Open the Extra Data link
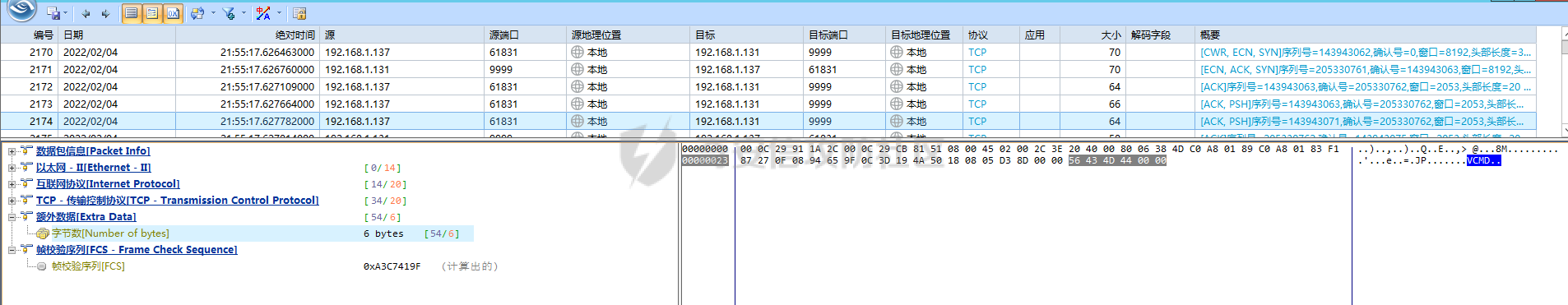 (86, 217)
